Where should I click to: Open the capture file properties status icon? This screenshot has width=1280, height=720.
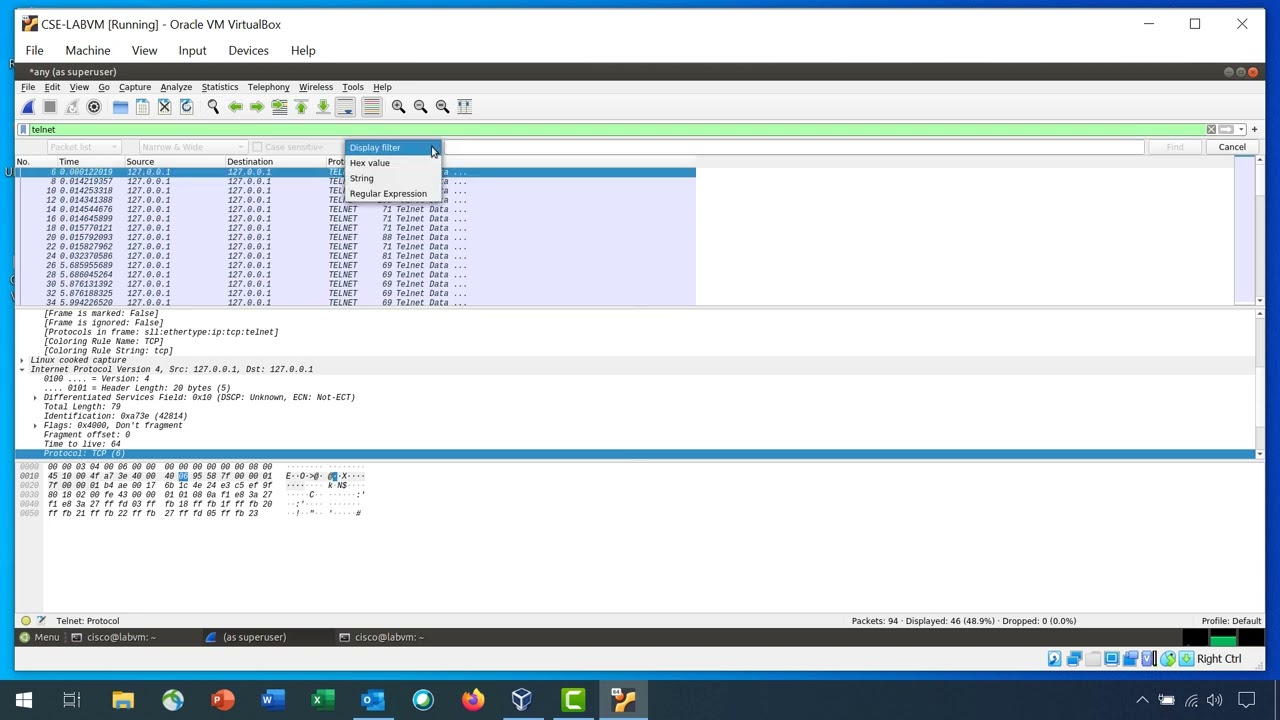coord(41,621)
